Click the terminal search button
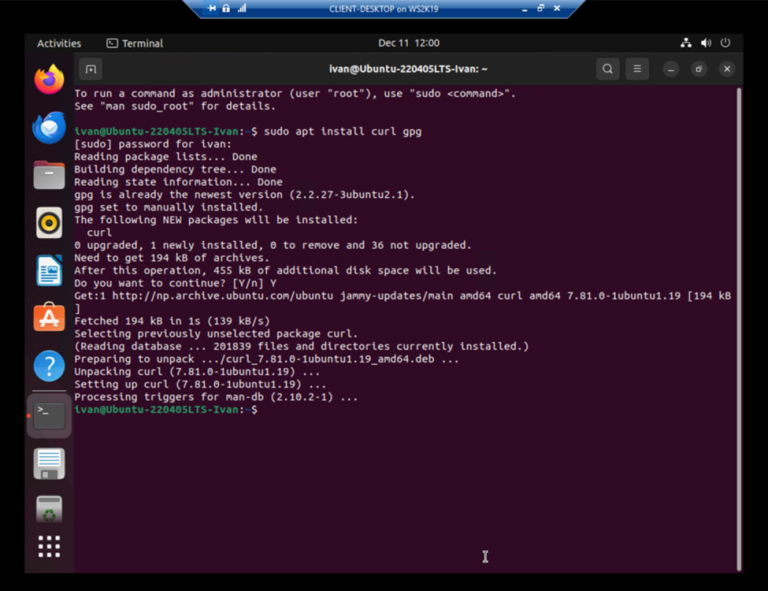 [607, 69]
